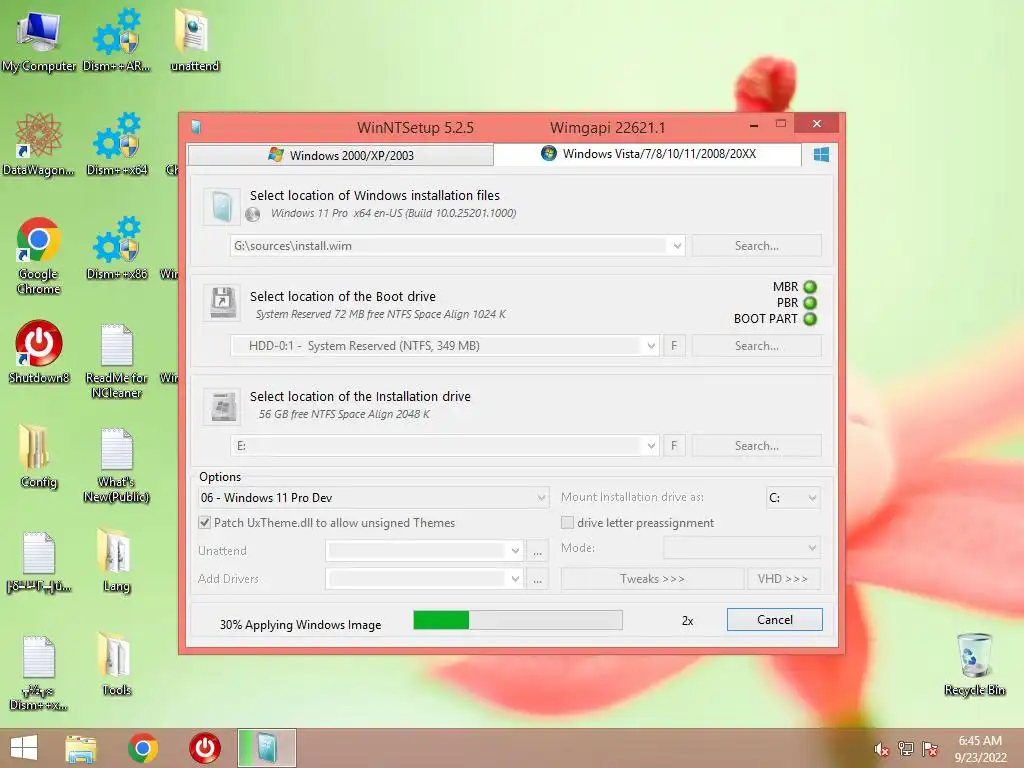Open What's New(Public) text file

point(117,465)
